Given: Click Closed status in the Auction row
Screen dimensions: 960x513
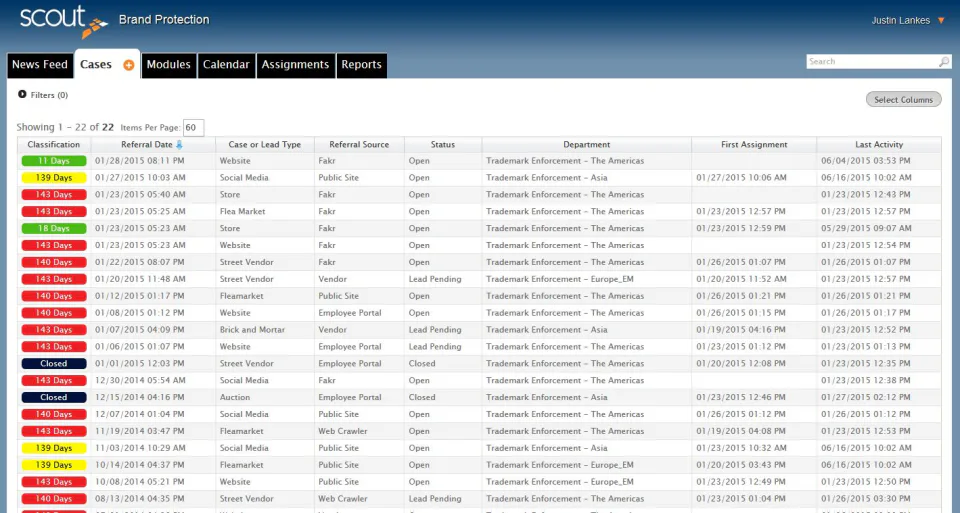Looking at the screenshot, I should tap(422, 397).
